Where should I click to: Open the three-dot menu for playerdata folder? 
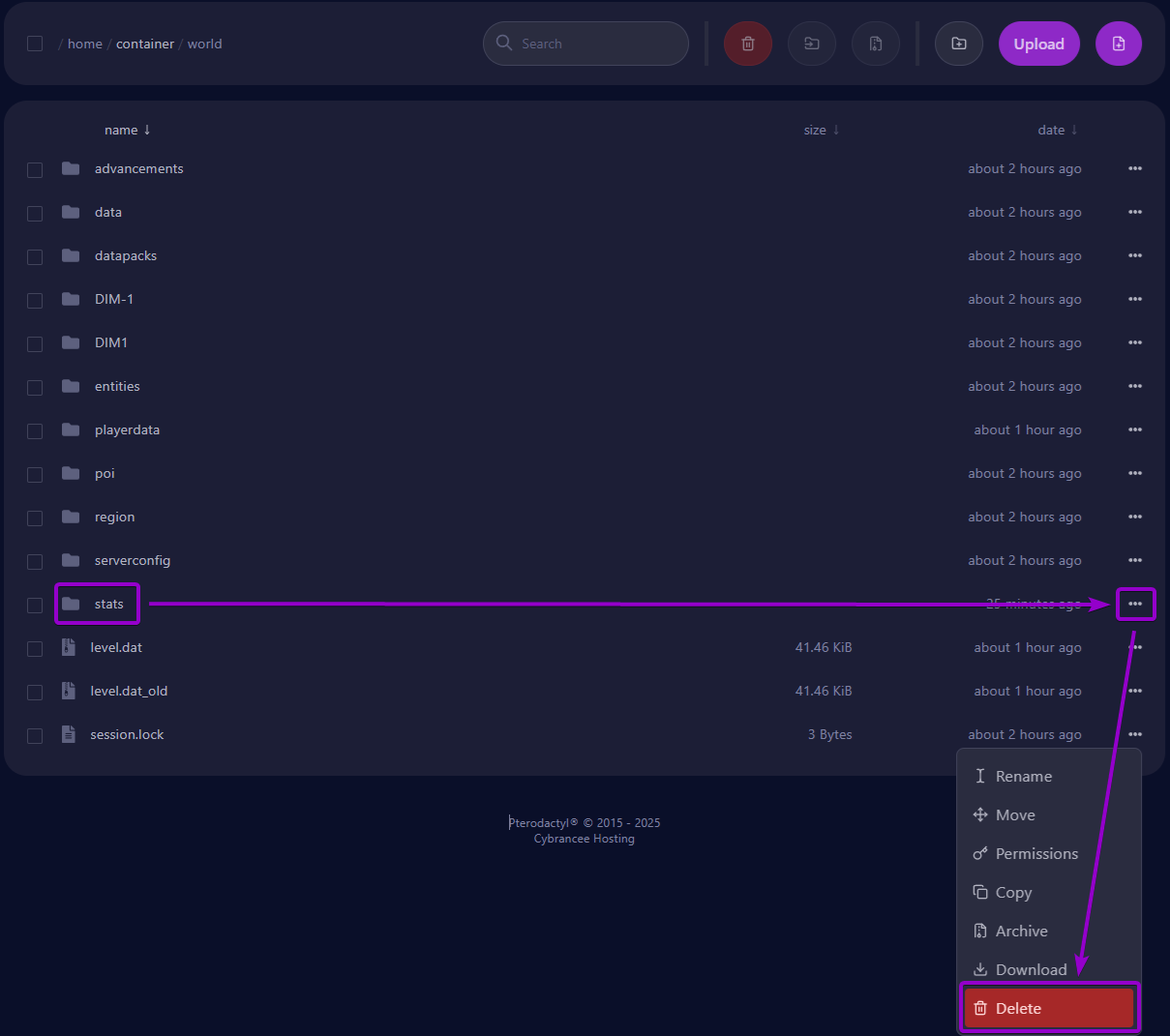pos(1135,429)
